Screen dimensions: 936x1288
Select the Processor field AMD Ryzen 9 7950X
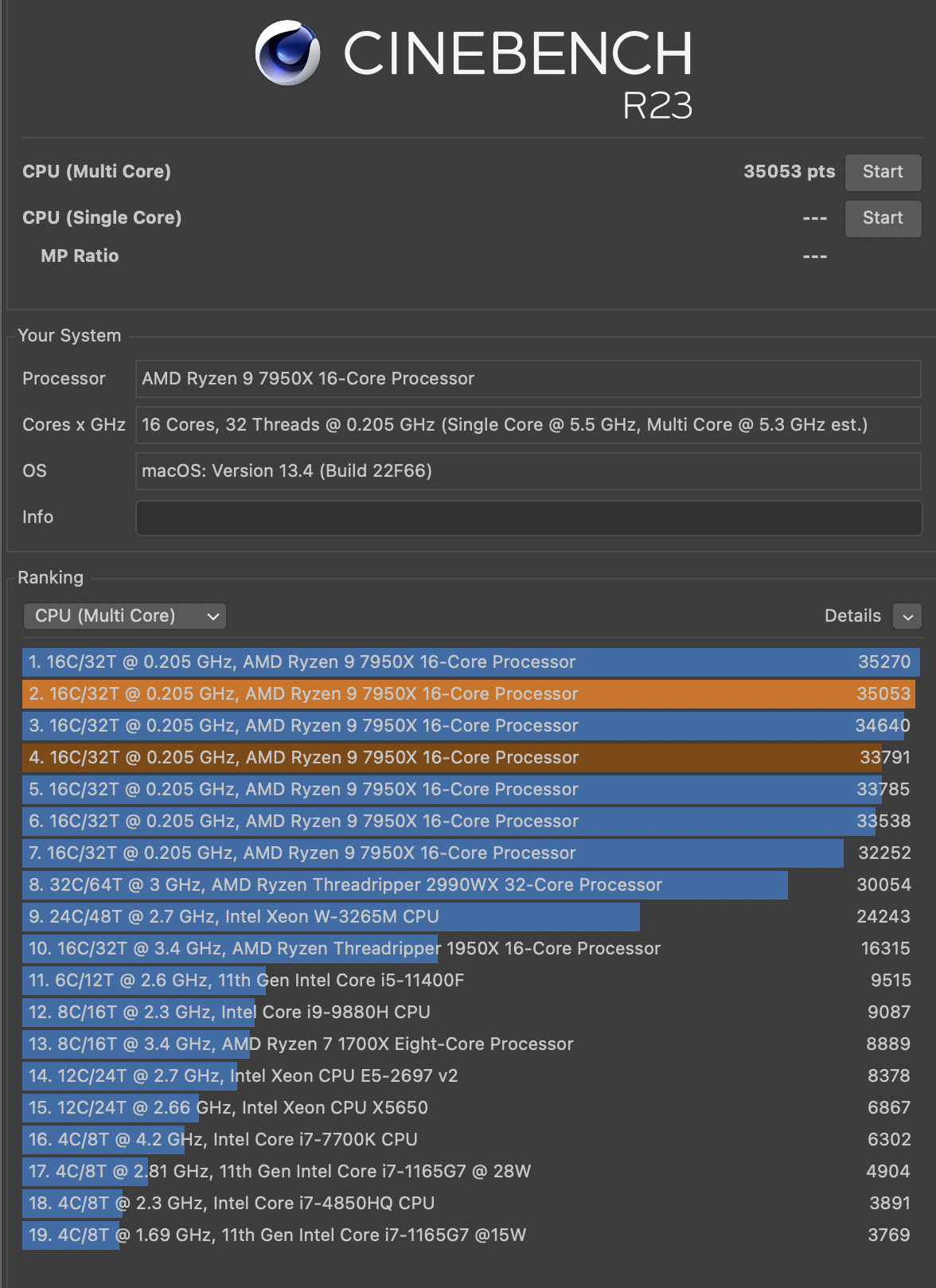tap(528, 379)
